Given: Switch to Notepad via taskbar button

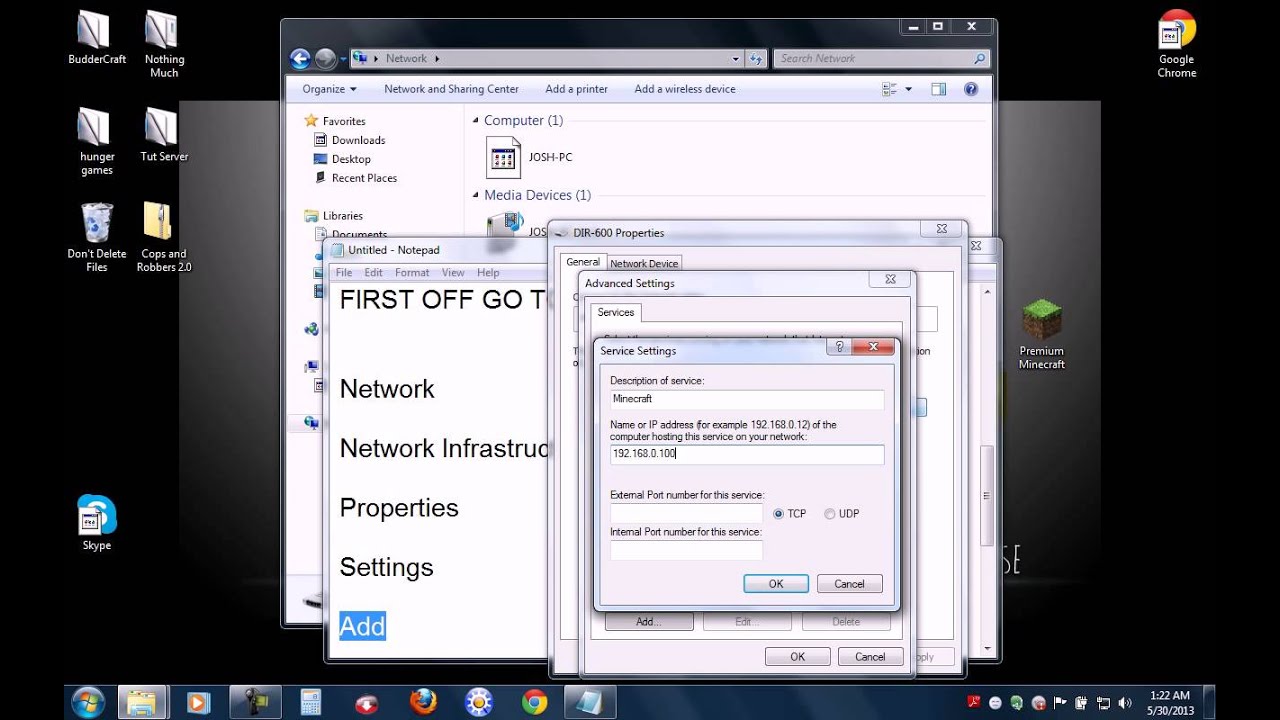Looking at the screenshot, I should pyautogui.click(x=589, y=703).
